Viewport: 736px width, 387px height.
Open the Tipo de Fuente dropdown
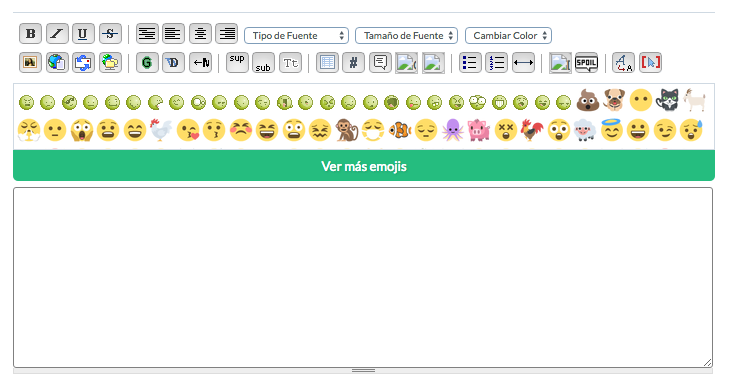click(296, 36)
